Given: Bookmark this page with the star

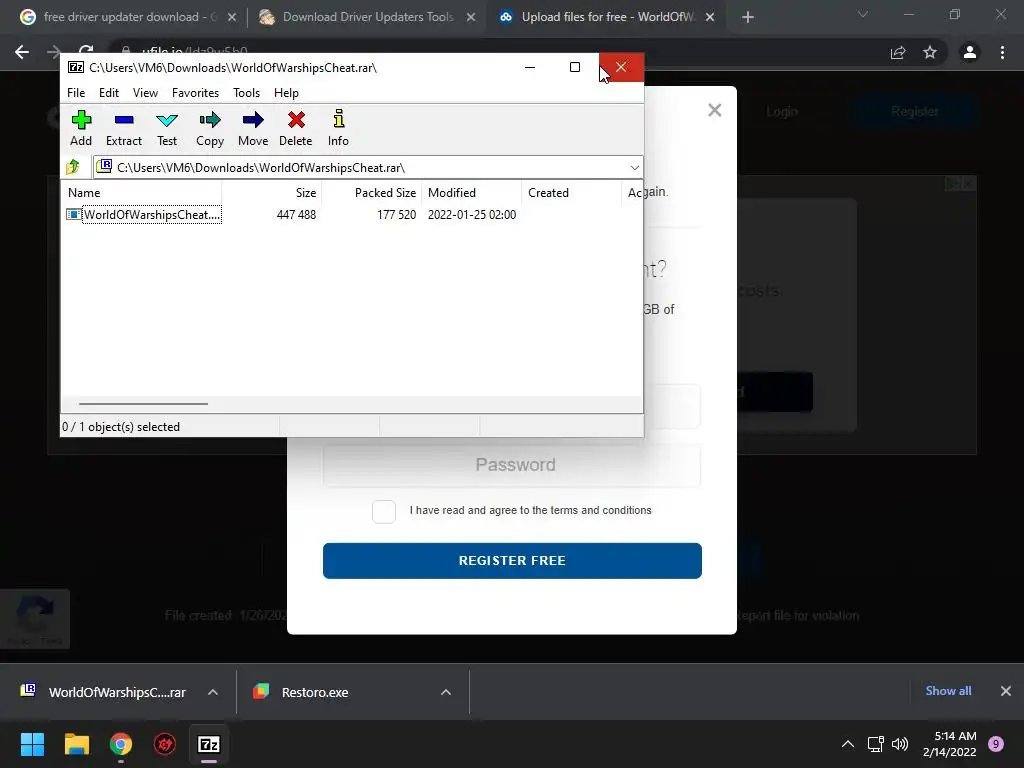Looking at the screenshot, I should [x=930, y=52].
